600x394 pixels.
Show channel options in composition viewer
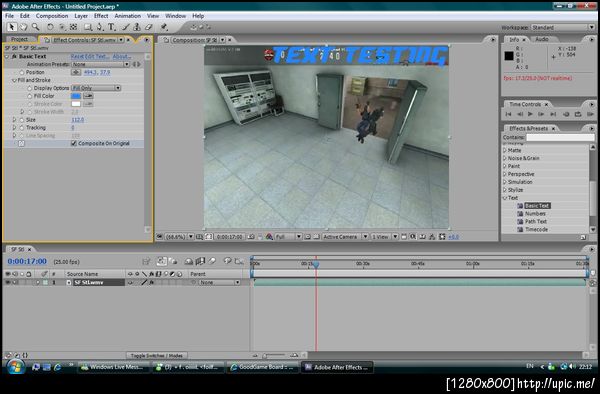pos(269,237)
